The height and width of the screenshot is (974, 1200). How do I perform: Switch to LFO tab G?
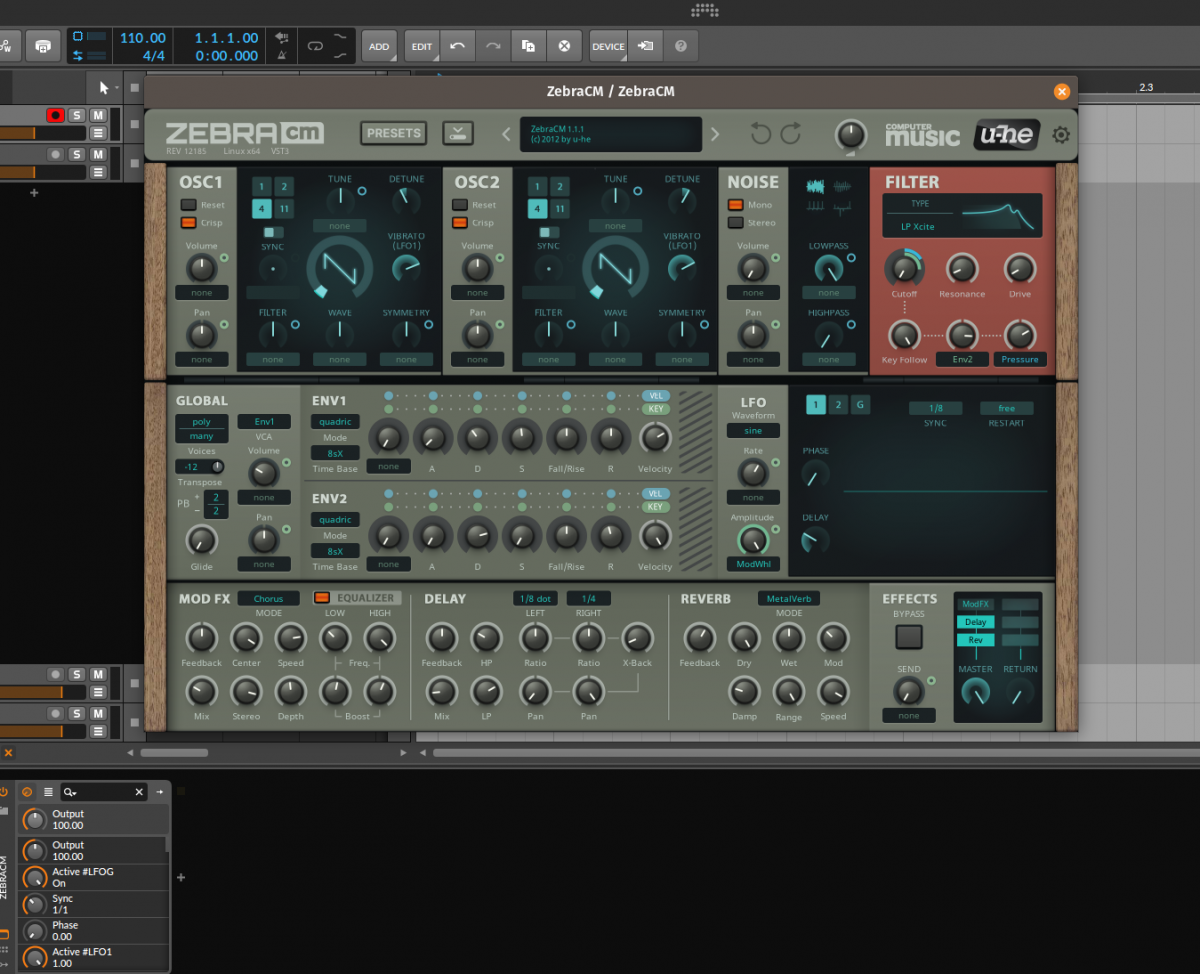pyautogui.click(x=860, y=405)
